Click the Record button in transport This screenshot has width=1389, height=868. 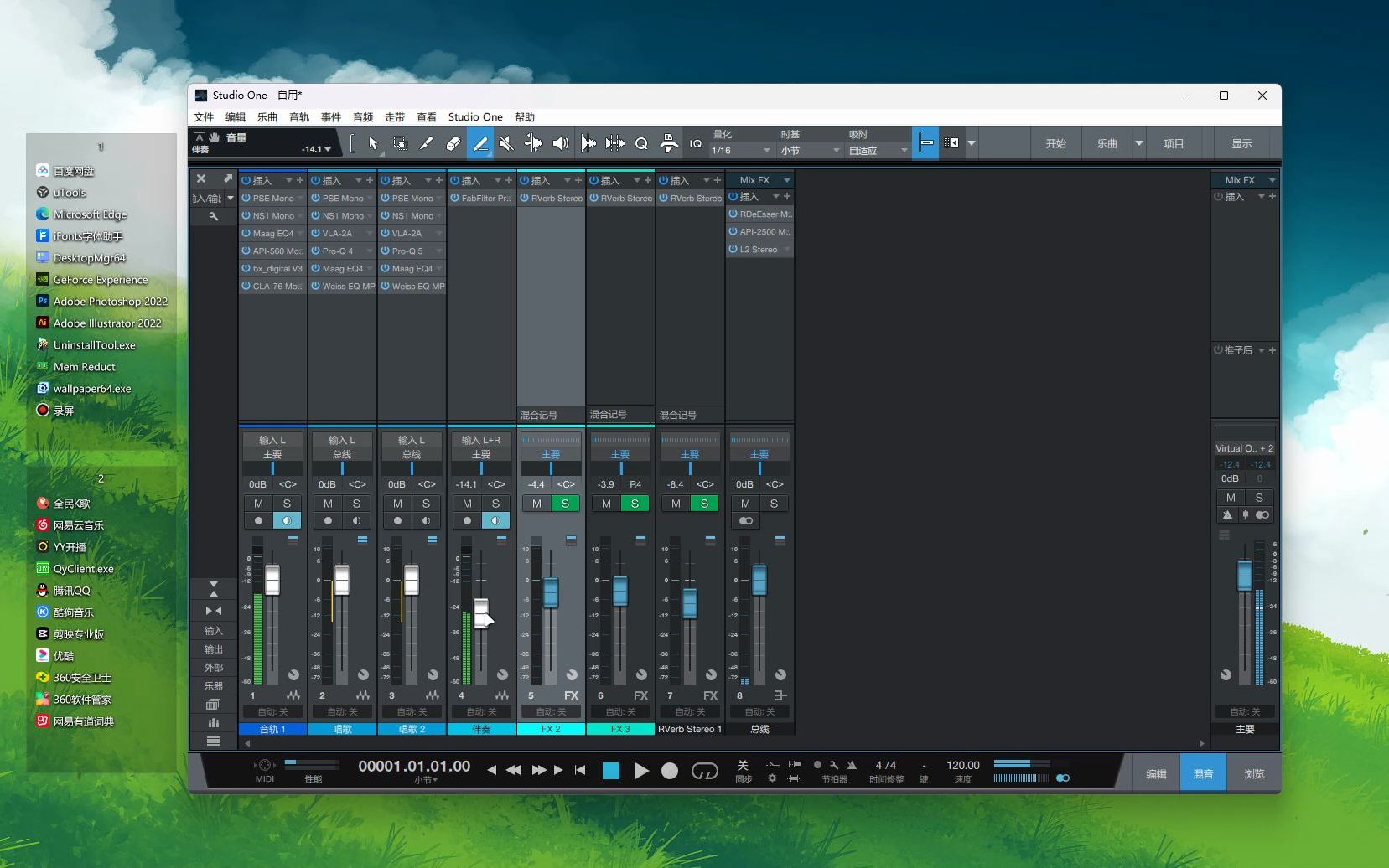[x=669, y=771]
